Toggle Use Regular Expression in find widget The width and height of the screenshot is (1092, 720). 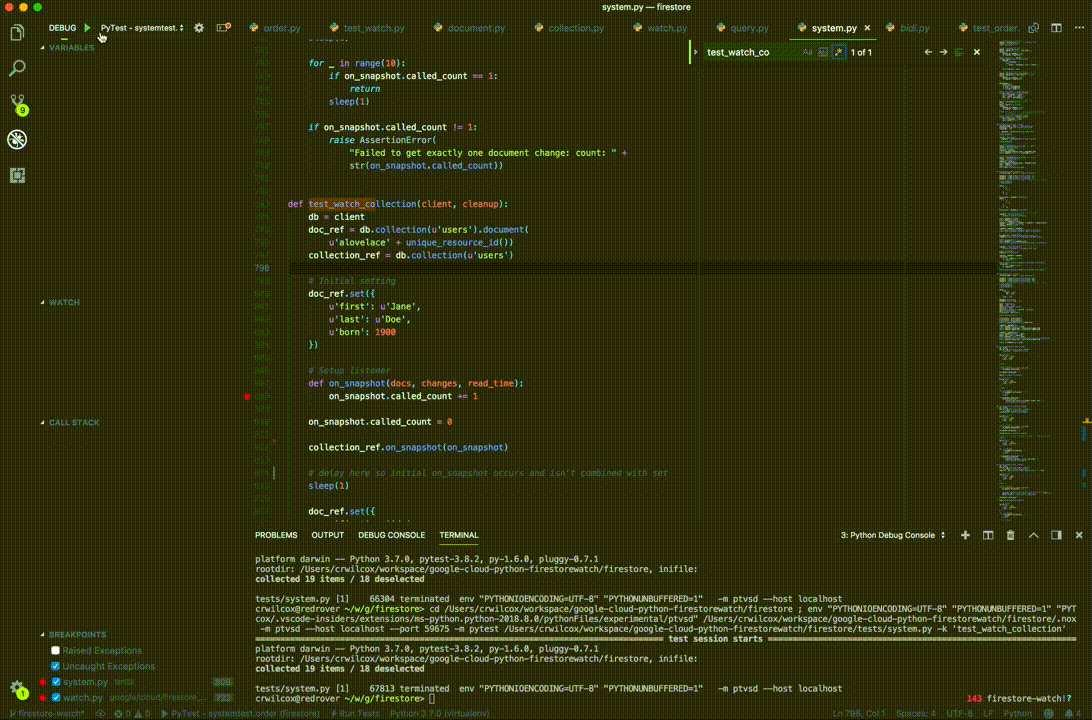coord(839,52)
